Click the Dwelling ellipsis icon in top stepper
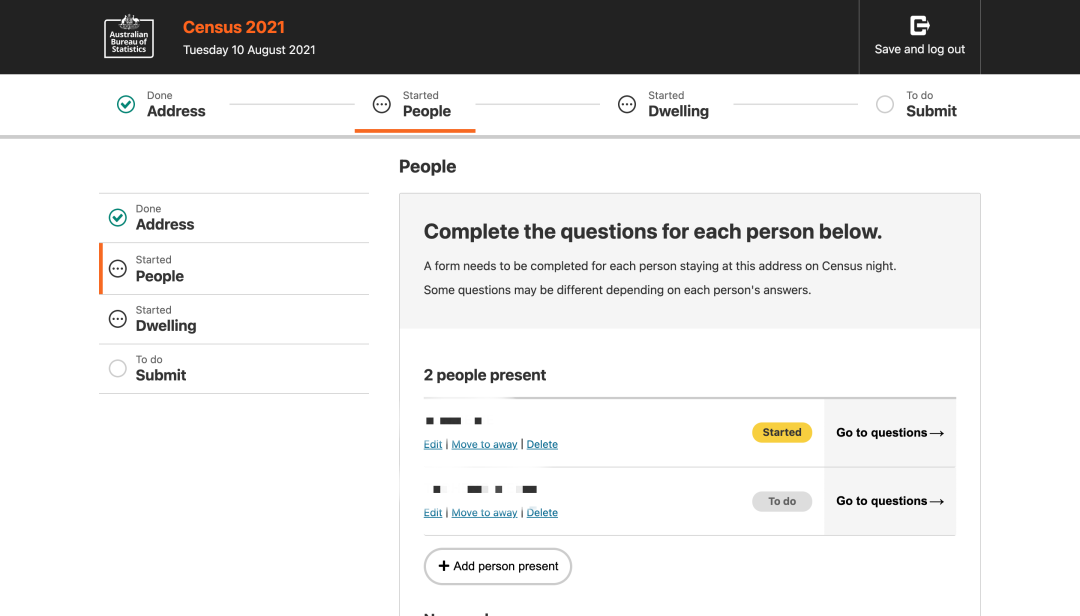 click(627, 104)
